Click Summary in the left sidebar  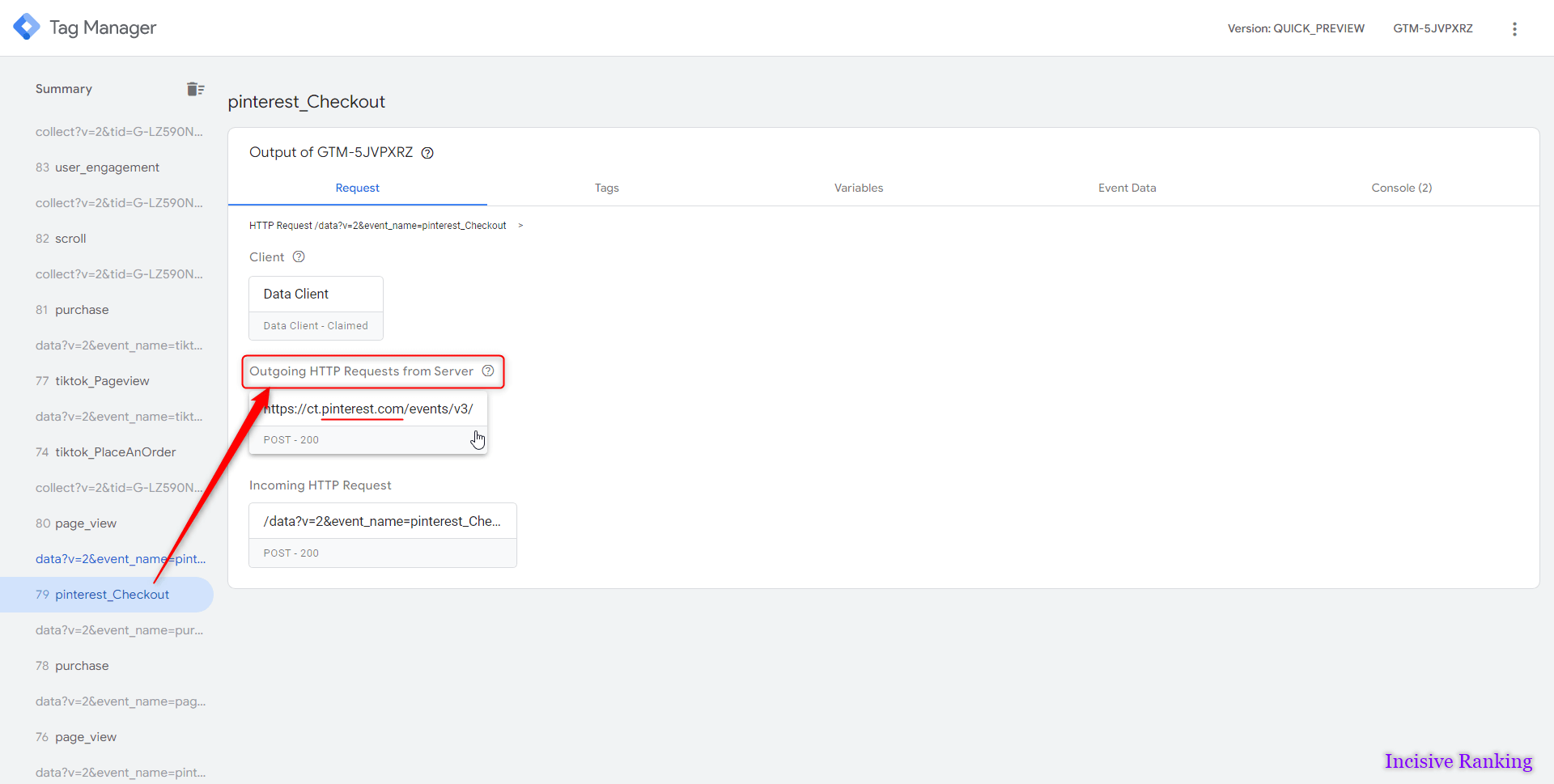pos(63,88)
